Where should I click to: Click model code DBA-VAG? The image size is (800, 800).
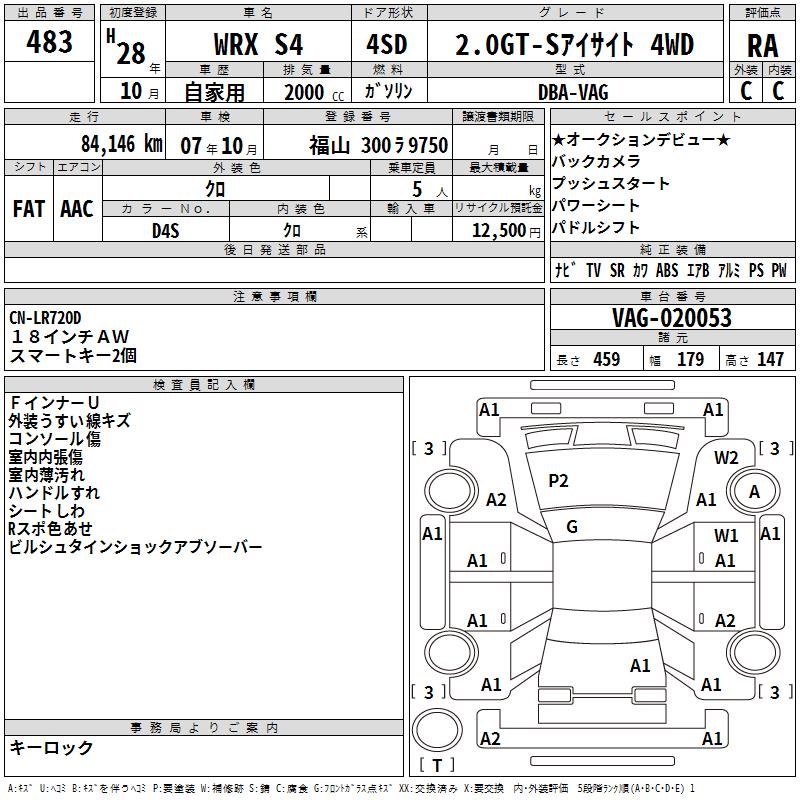(x=573, y=92)
